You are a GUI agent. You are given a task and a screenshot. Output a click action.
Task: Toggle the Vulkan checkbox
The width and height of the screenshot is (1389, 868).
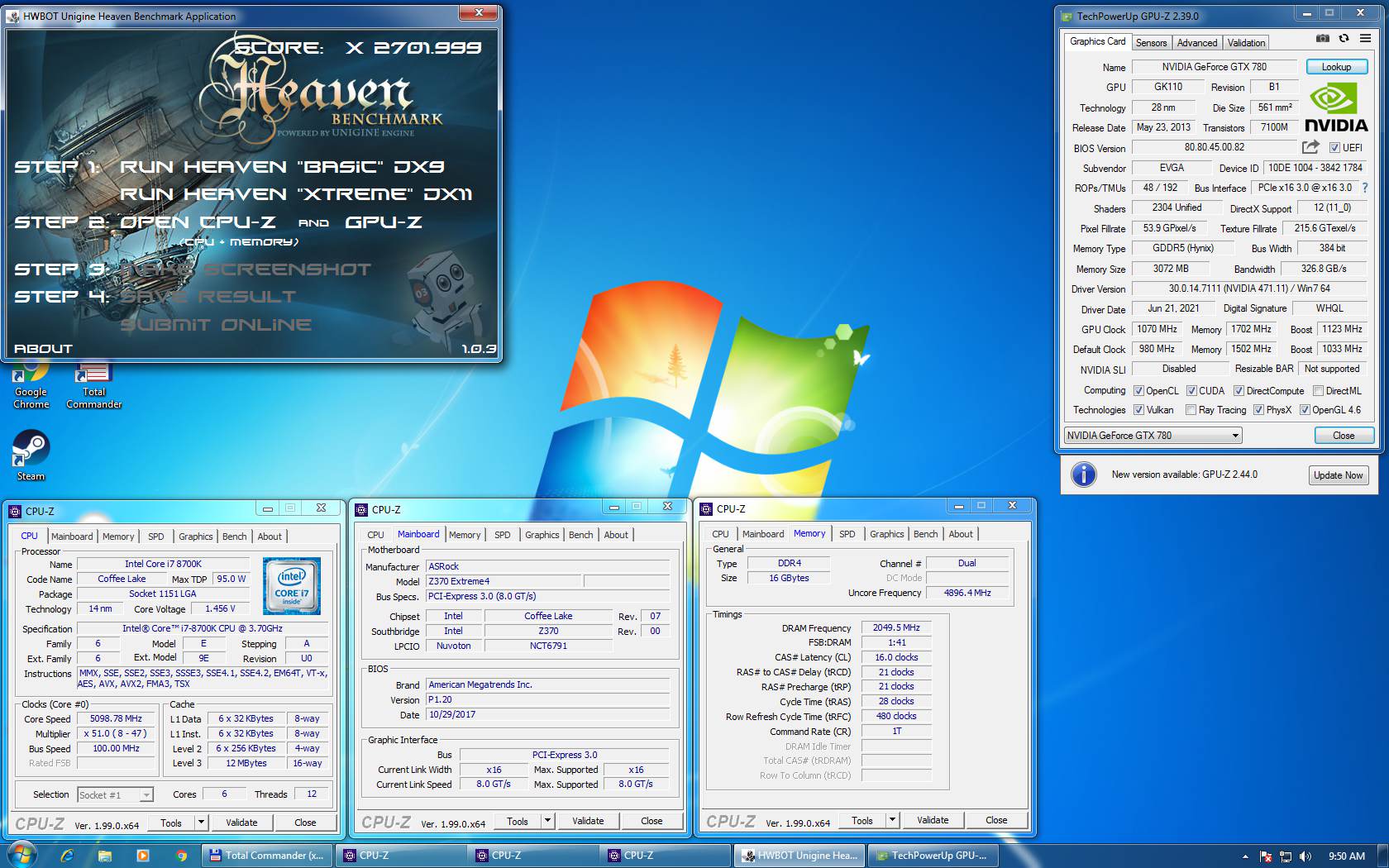click(1138, 410)
